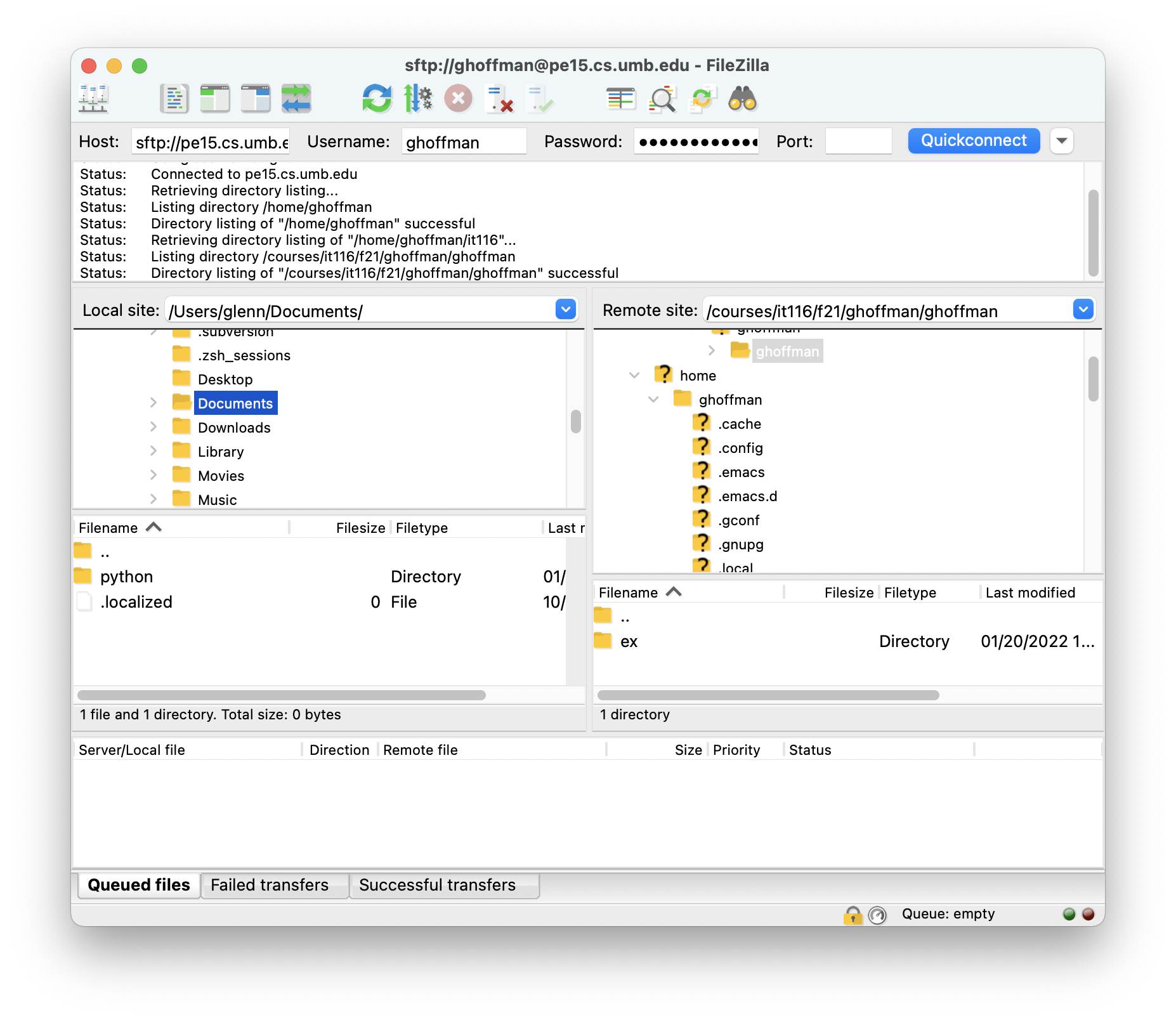Click the Quickconnect button

[974, 141]
